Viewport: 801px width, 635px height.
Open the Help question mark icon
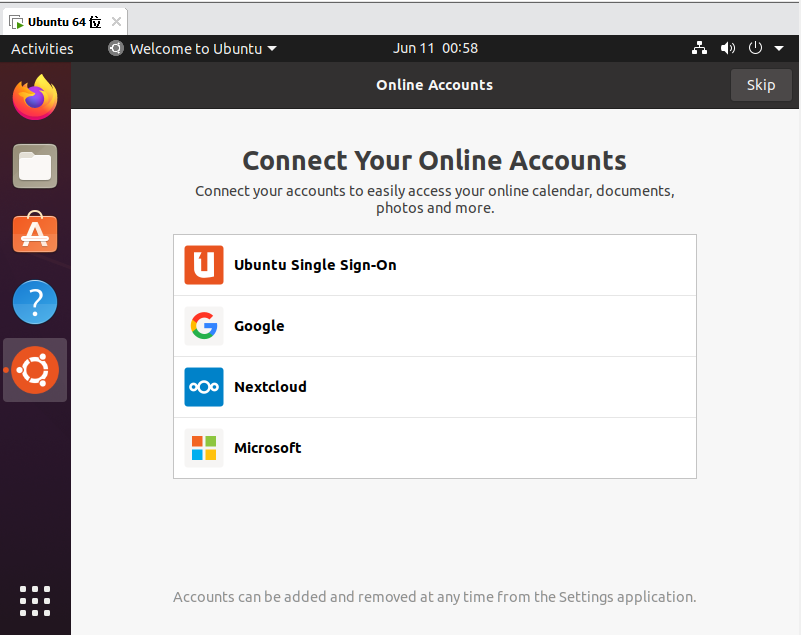pyautogui.click(x=35, y=301)
